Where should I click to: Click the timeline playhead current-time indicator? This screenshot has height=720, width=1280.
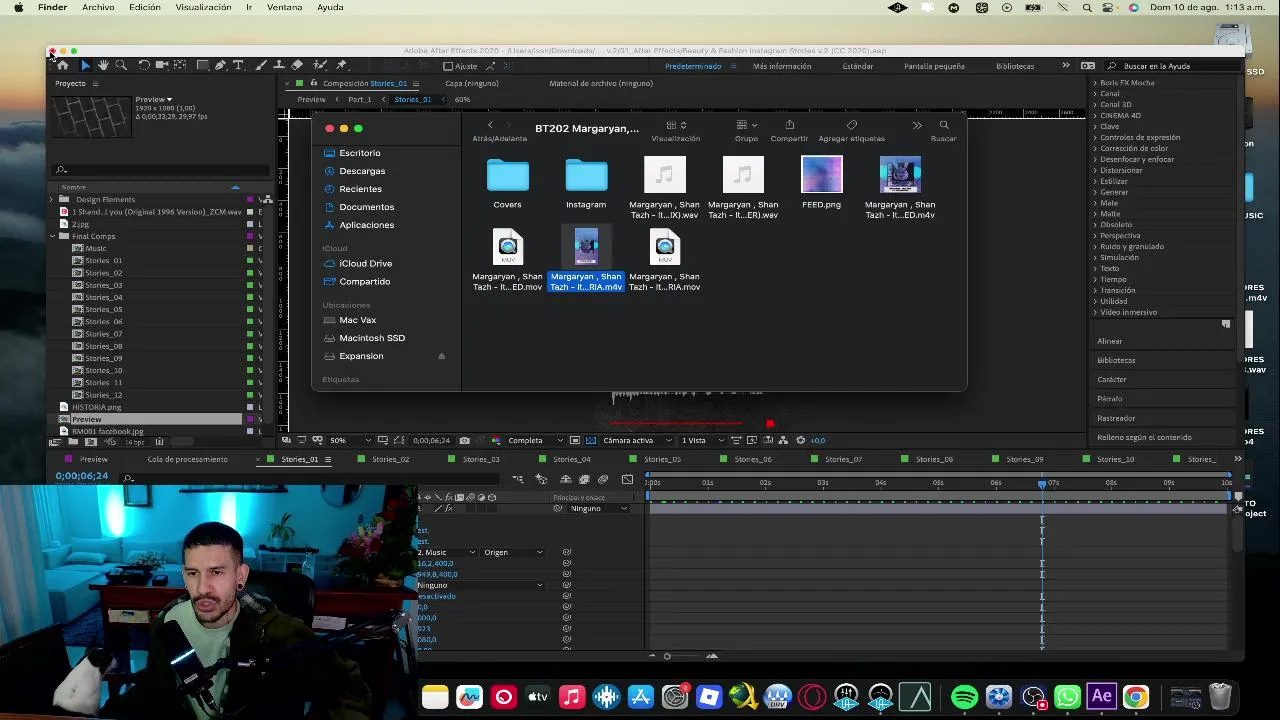click(x=1041, y=484)
